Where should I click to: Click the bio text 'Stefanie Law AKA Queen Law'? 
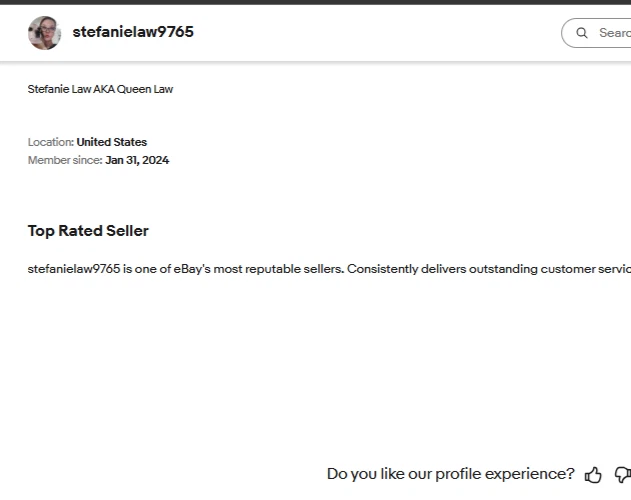[x=100, y=89]
